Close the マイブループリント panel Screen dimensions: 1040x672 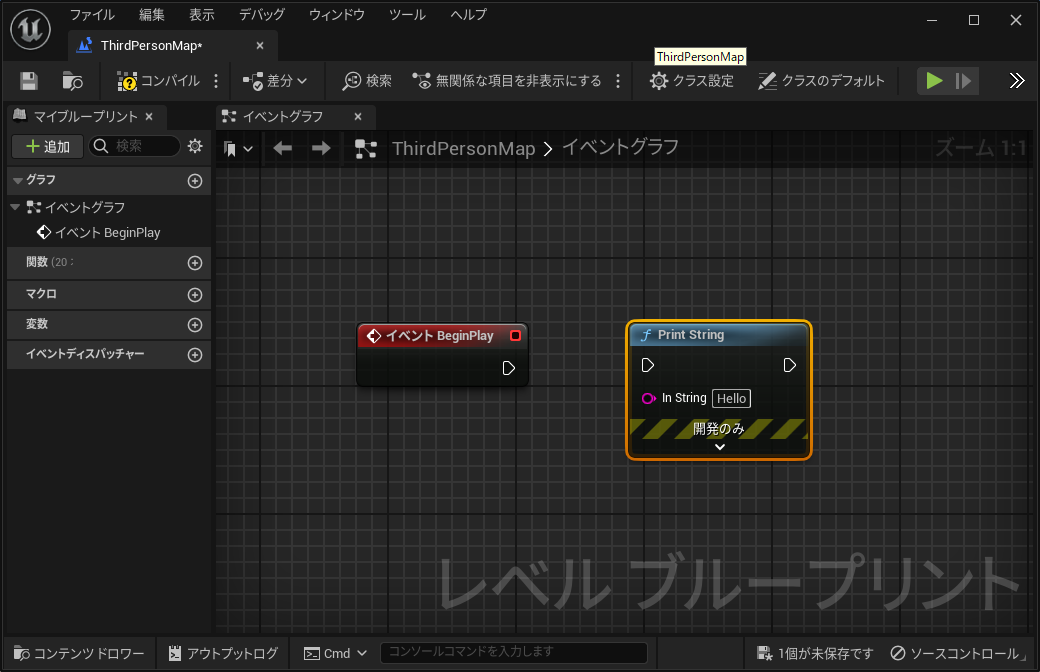tap(149, 117)
